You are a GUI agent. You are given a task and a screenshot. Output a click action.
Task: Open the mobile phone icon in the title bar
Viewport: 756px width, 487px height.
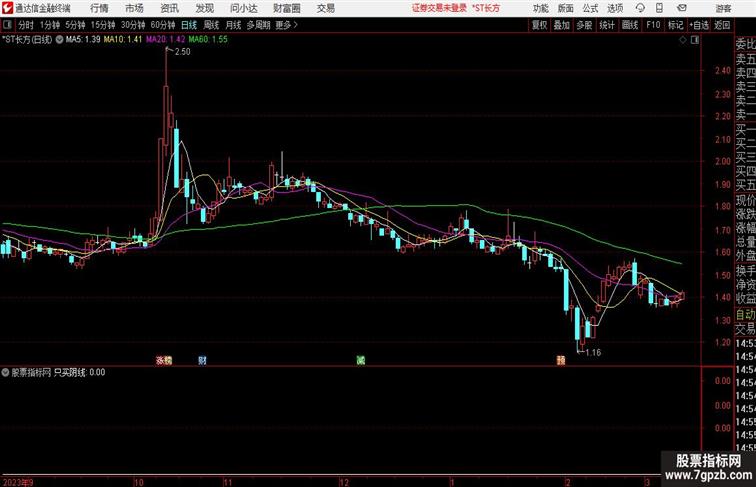point(659,8)
